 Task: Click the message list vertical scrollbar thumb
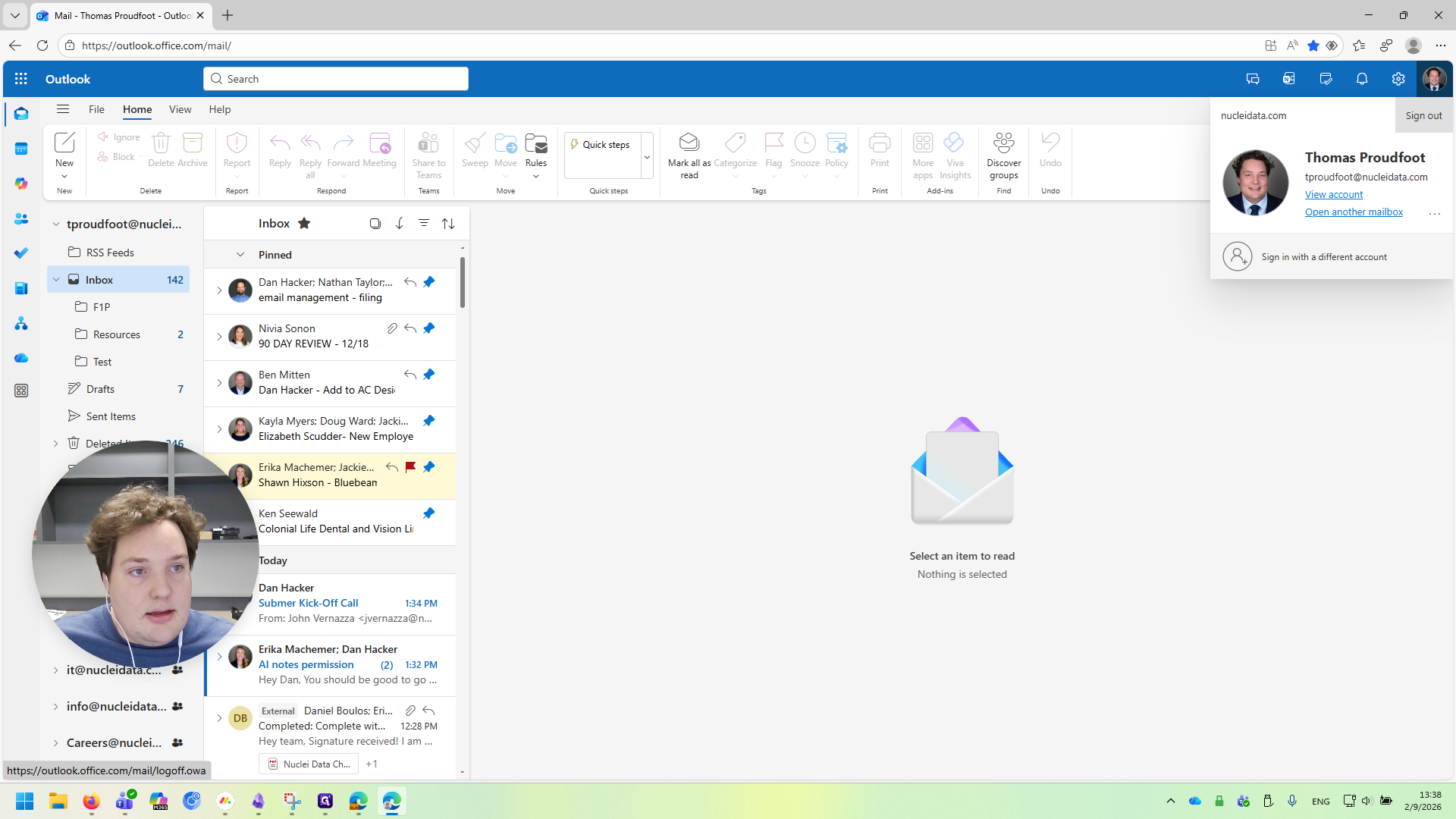click(463, 282)
